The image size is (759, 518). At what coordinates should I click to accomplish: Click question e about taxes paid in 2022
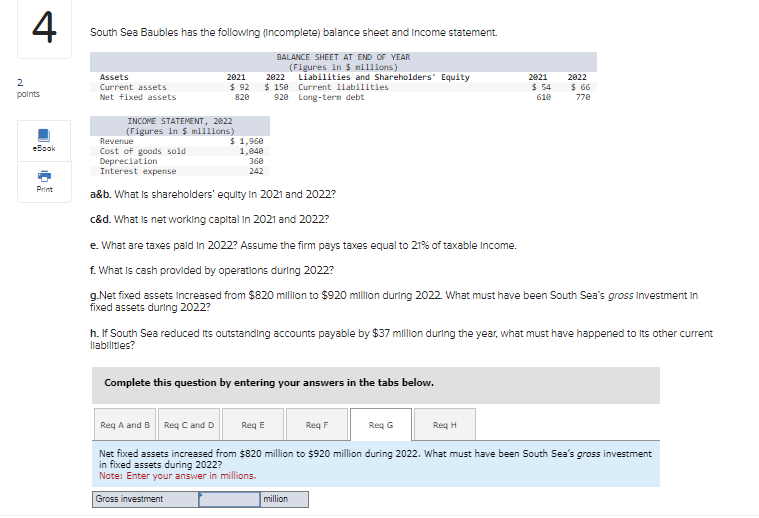303,245
